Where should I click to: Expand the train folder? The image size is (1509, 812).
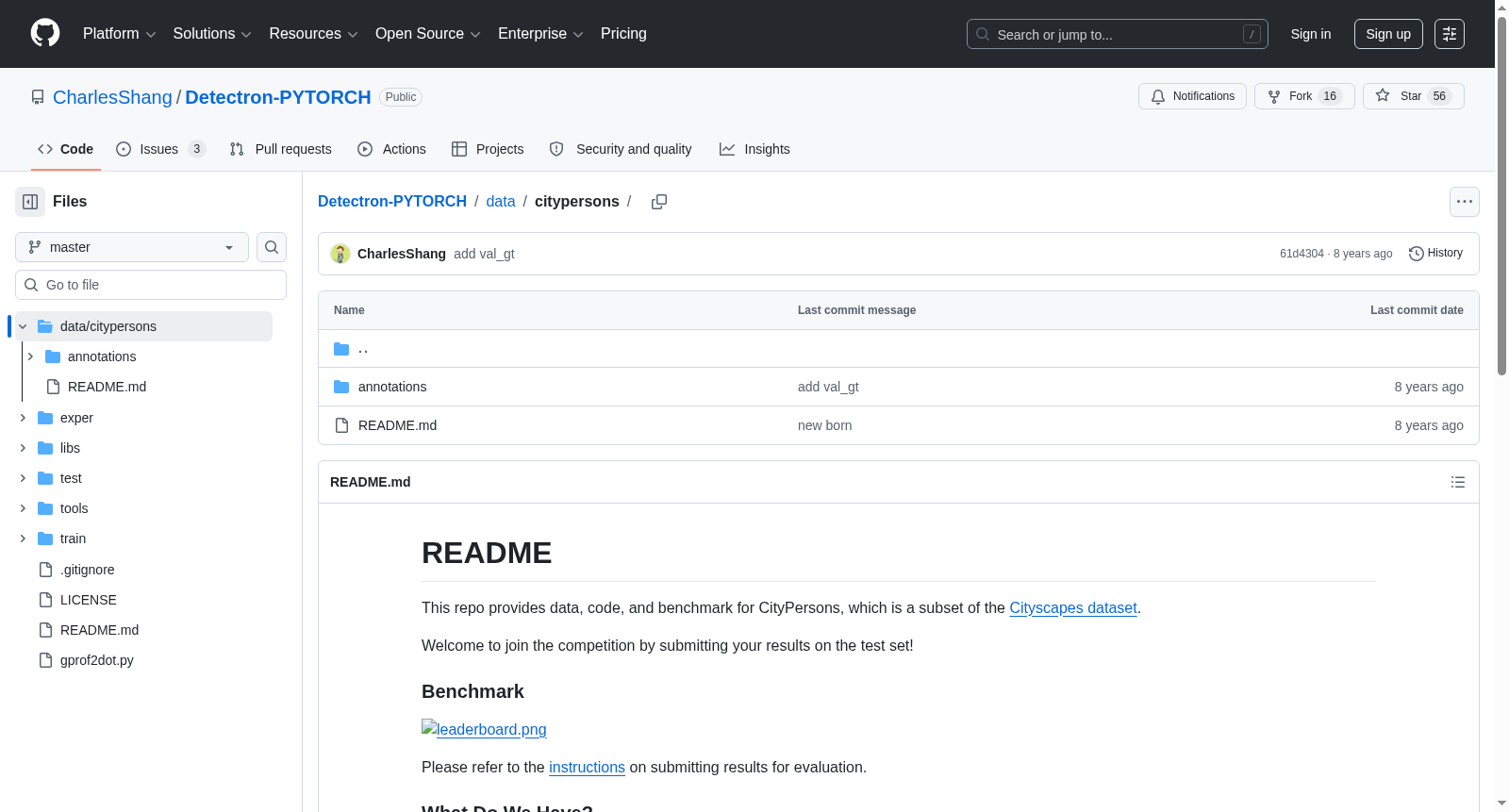23,539
